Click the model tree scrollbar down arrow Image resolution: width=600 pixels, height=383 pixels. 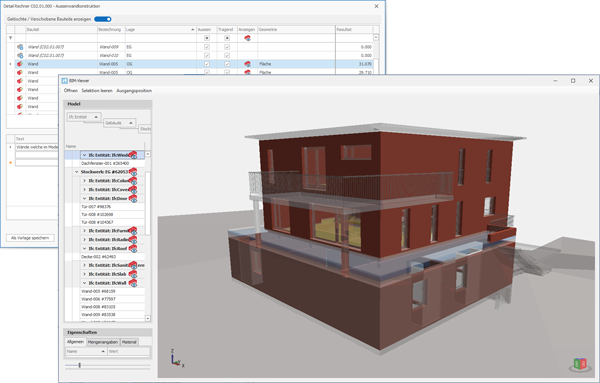[x=148, y=318]
